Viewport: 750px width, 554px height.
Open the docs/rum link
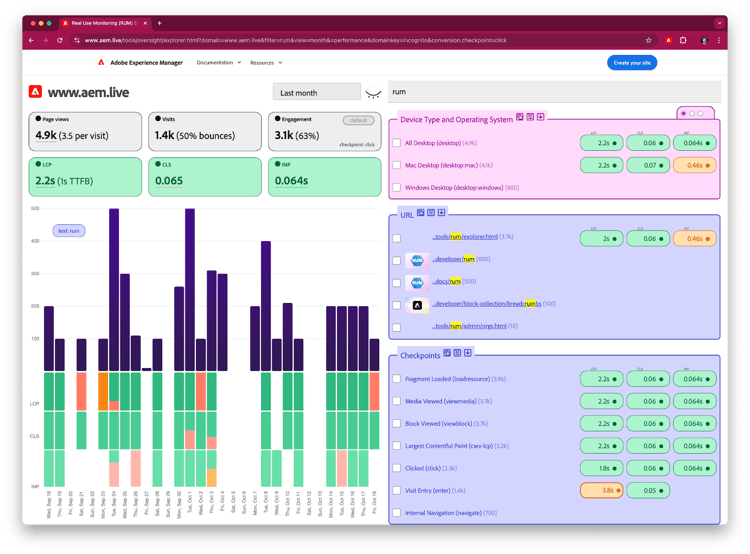(x=446, y=281)
